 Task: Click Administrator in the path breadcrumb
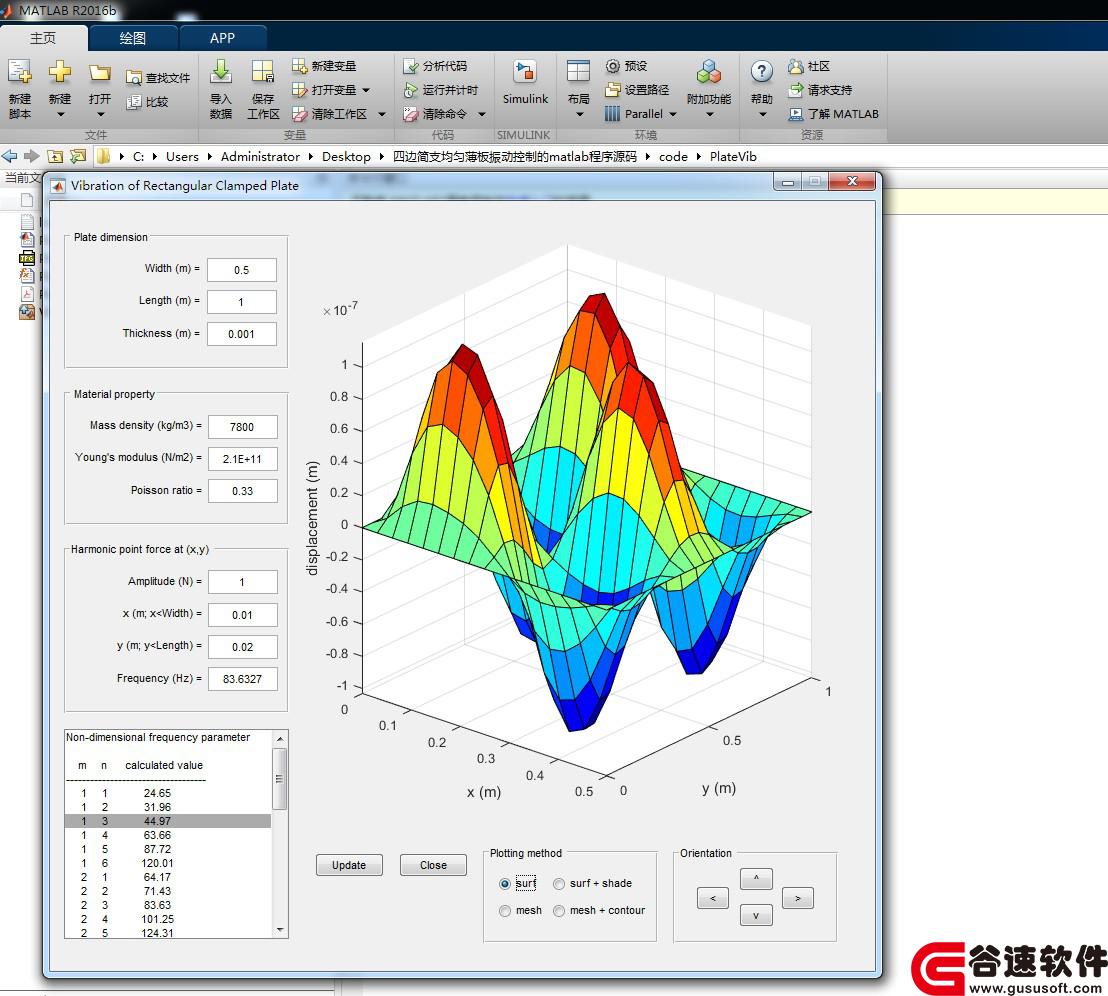260,157
